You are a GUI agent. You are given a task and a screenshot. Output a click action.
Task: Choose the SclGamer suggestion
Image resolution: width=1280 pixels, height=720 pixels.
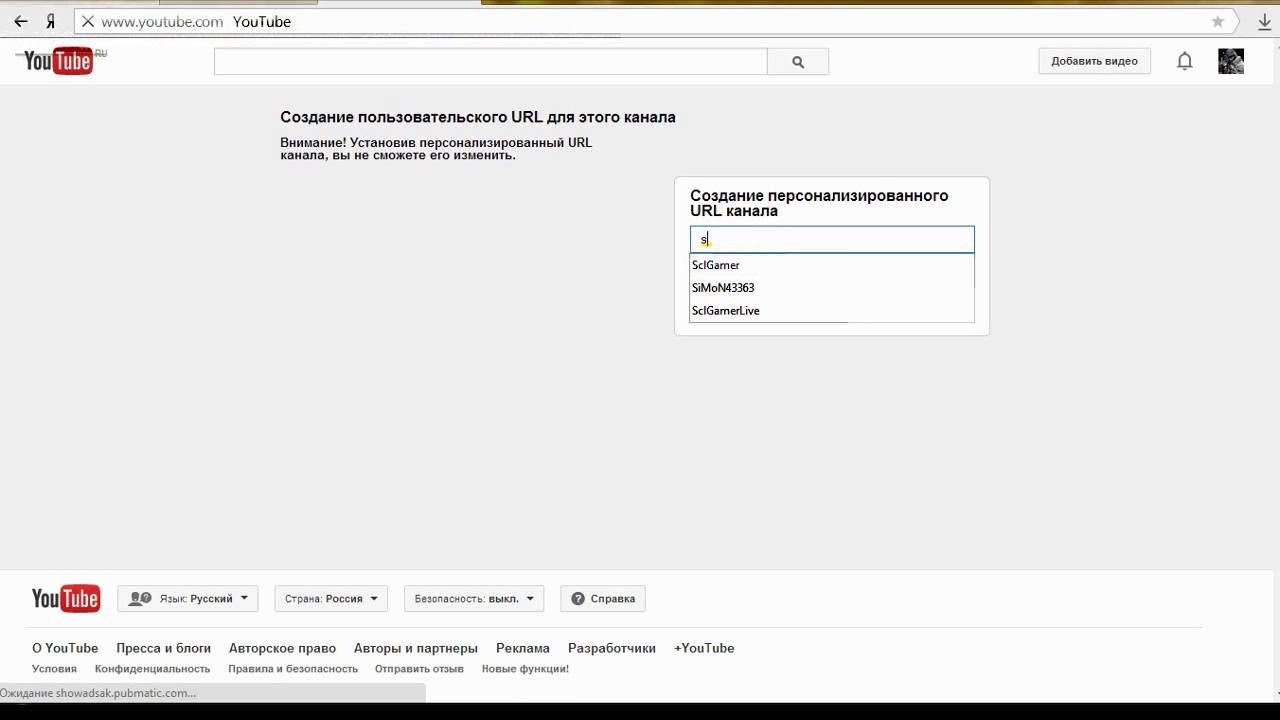(x=832, y=265)
